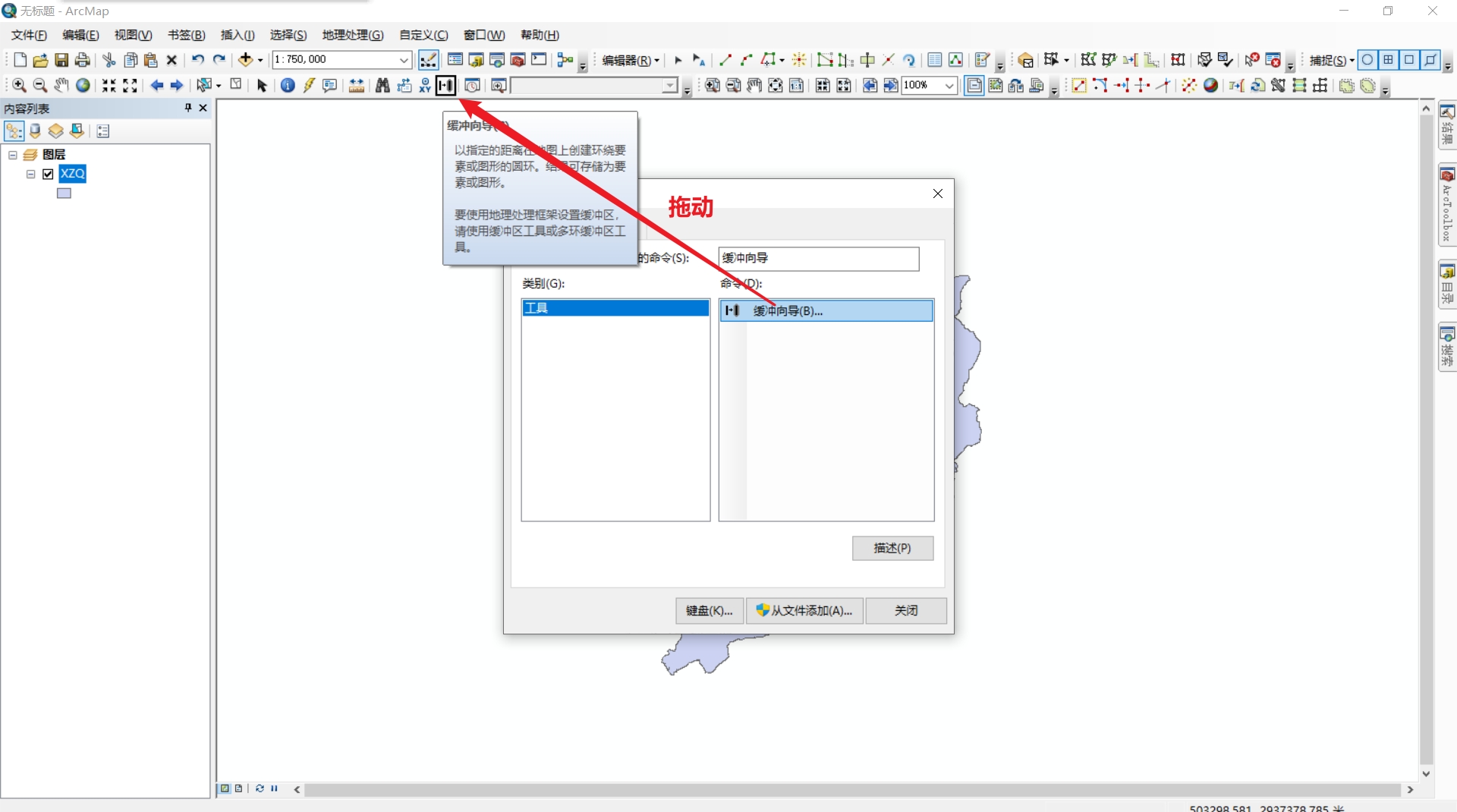Select the Measure ruler tool
Image resolution: width=1457 pixels, height=812 pixels.
pyautogui.click(x=356, y=86)
